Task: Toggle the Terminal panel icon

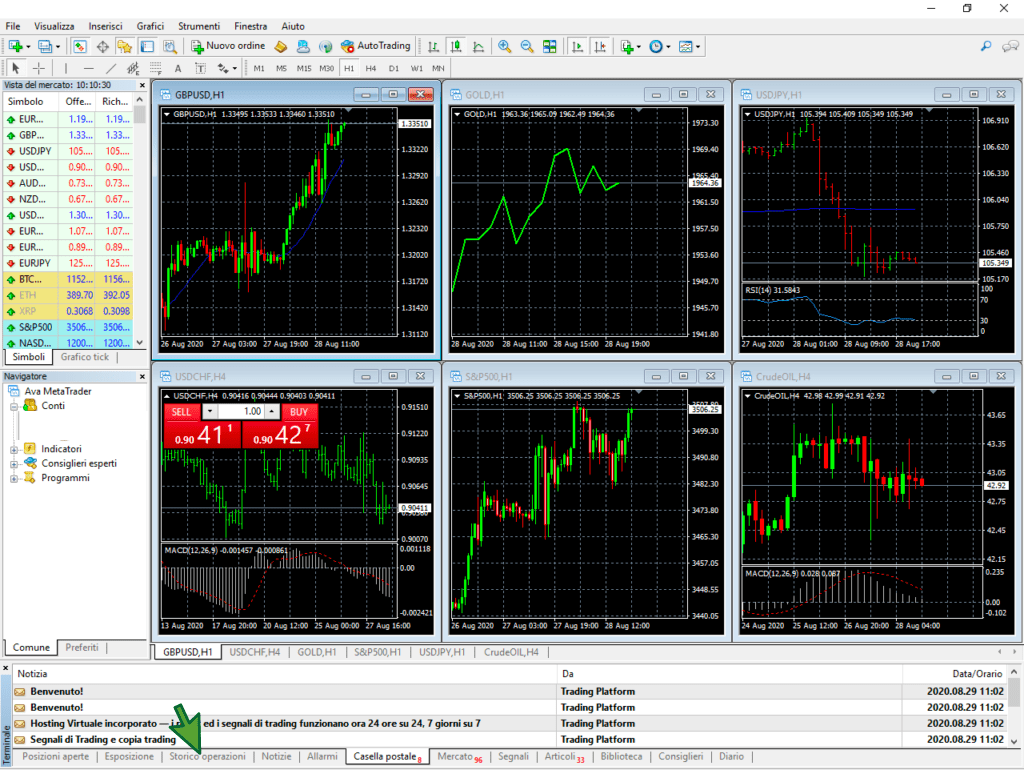Action: point(148,46)
